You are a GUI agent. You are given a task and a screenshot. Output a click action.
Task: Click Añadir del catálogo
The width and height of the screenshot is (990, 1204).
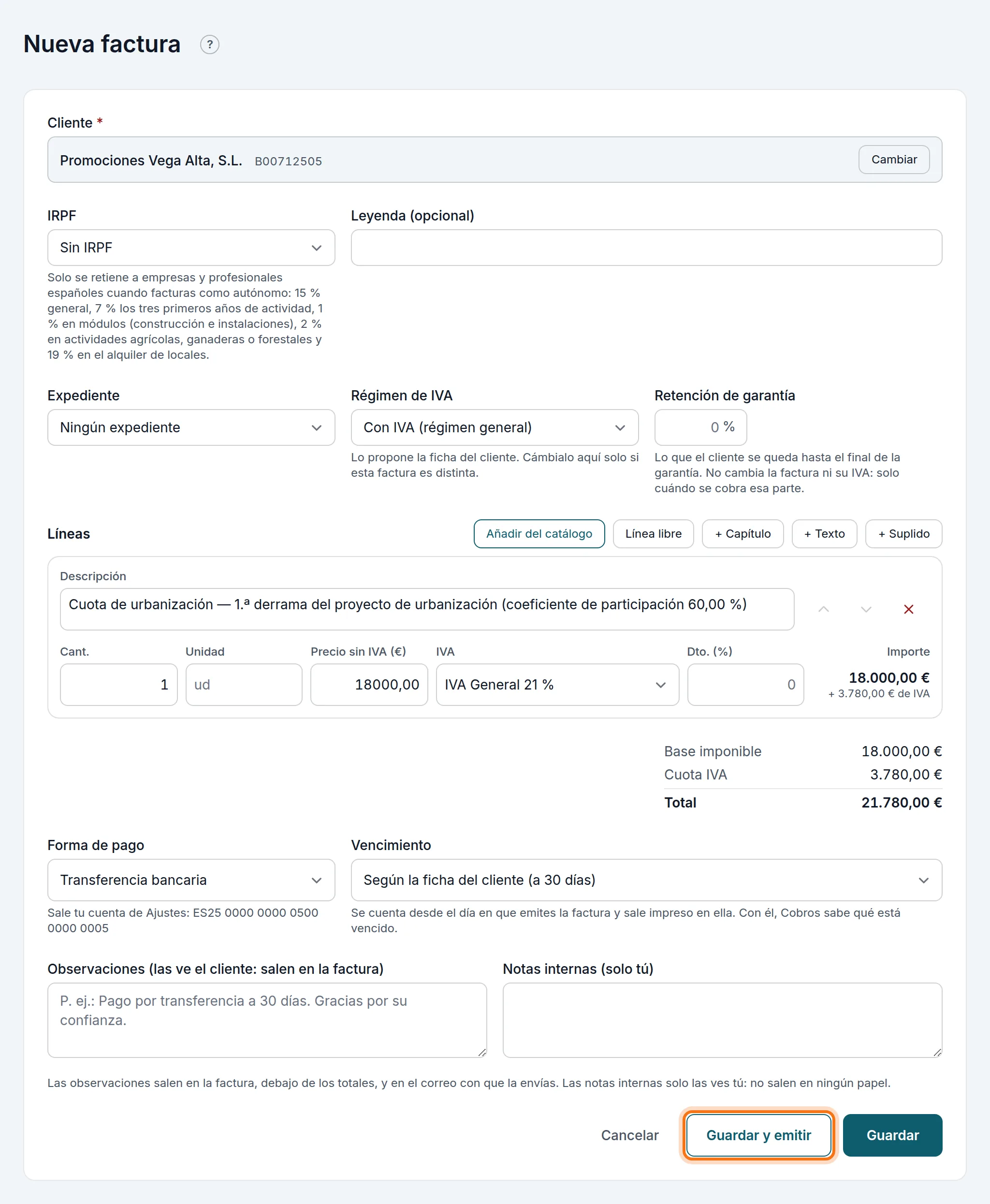[539, 534]
